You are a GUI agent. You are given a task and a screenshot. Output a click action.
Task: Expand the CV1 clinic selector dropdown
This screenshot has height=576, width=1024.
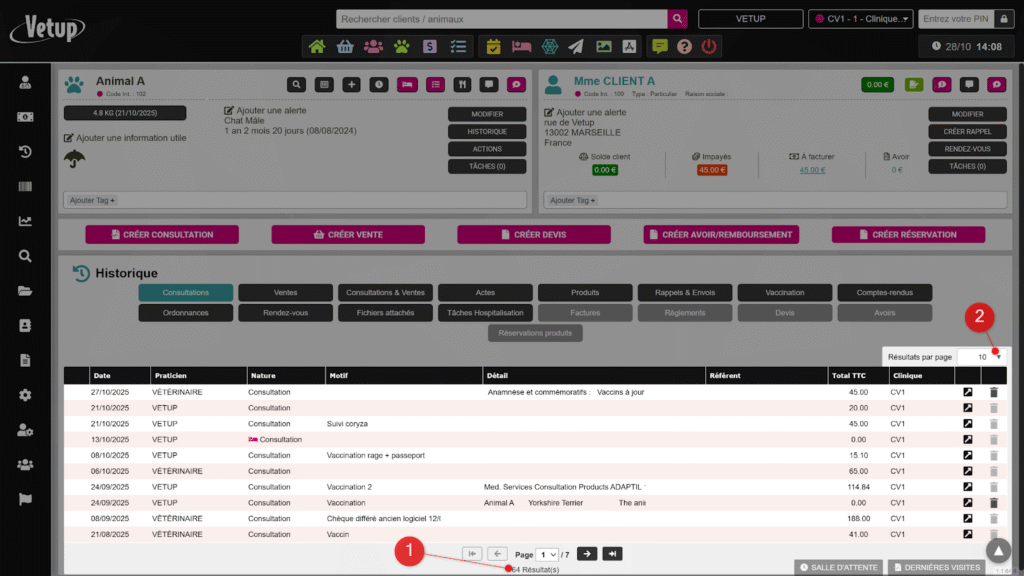click(861, 19)
